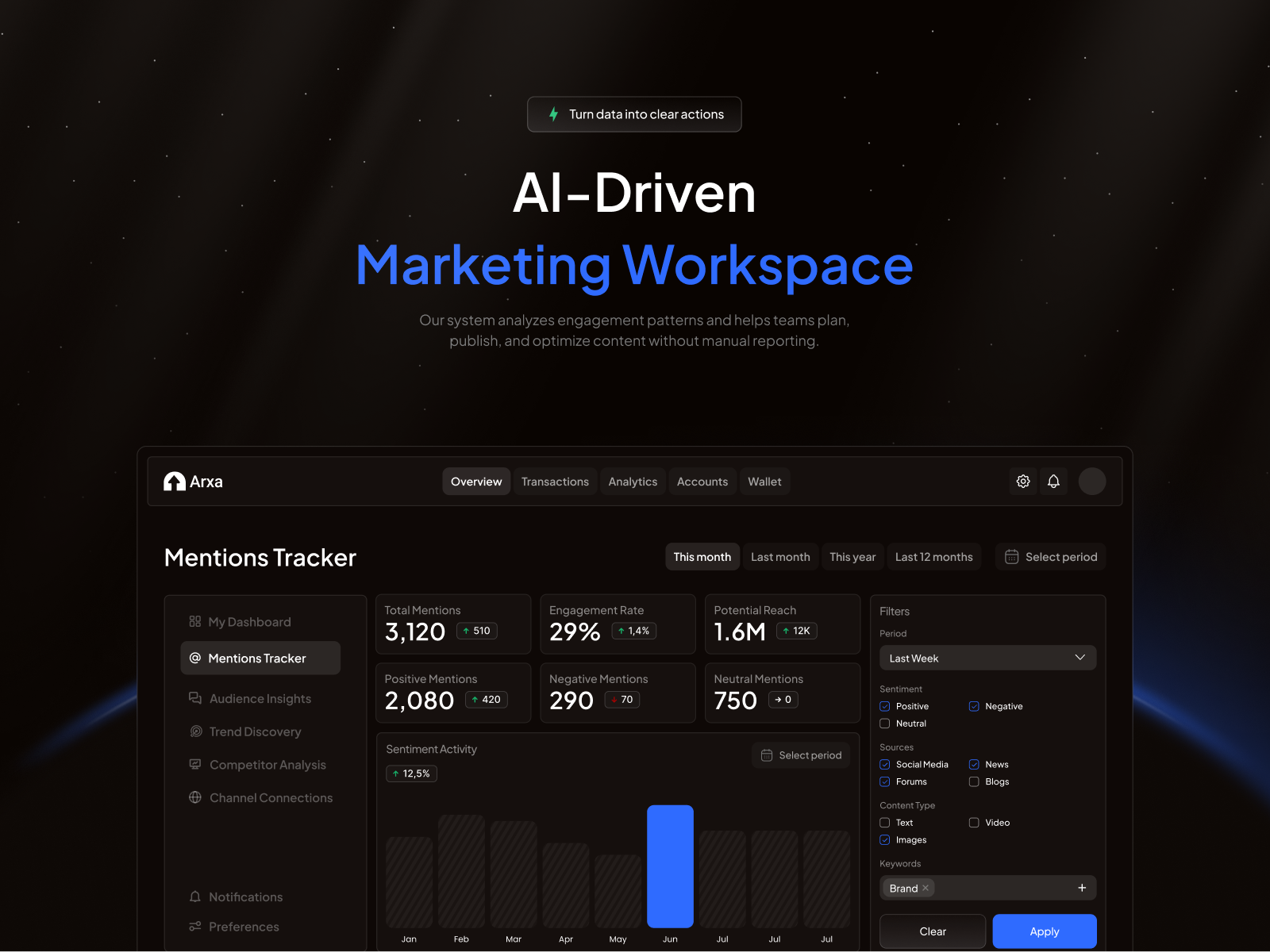Open notifications bell icon in header

point(1053,482)
